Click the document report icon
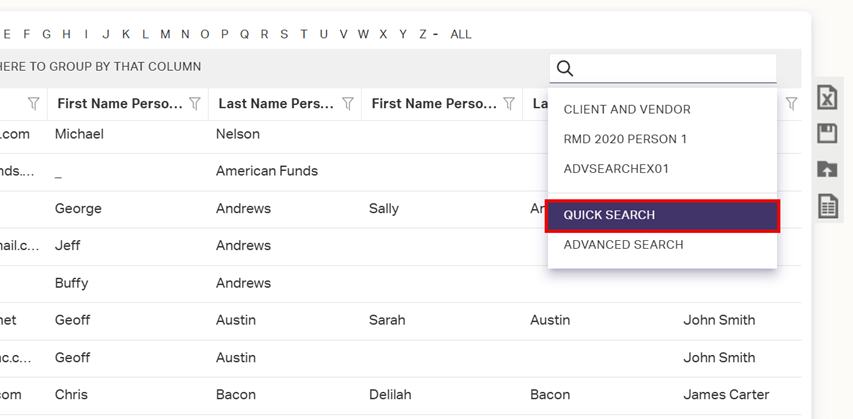 [x=827, y=206]
